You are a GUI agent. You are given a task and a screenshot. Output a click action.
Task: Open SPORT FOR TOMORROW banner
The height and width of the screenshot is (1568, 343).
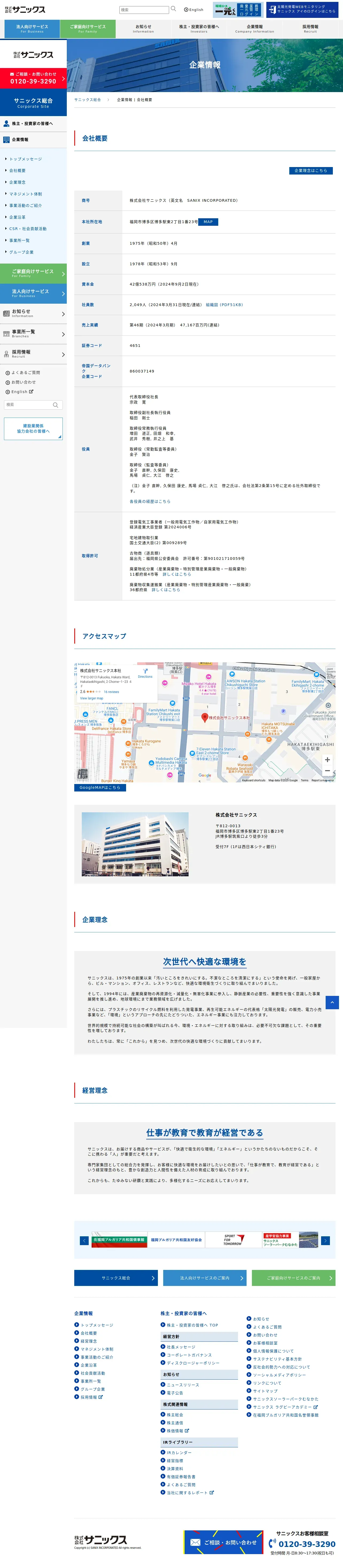(233, 1240)
